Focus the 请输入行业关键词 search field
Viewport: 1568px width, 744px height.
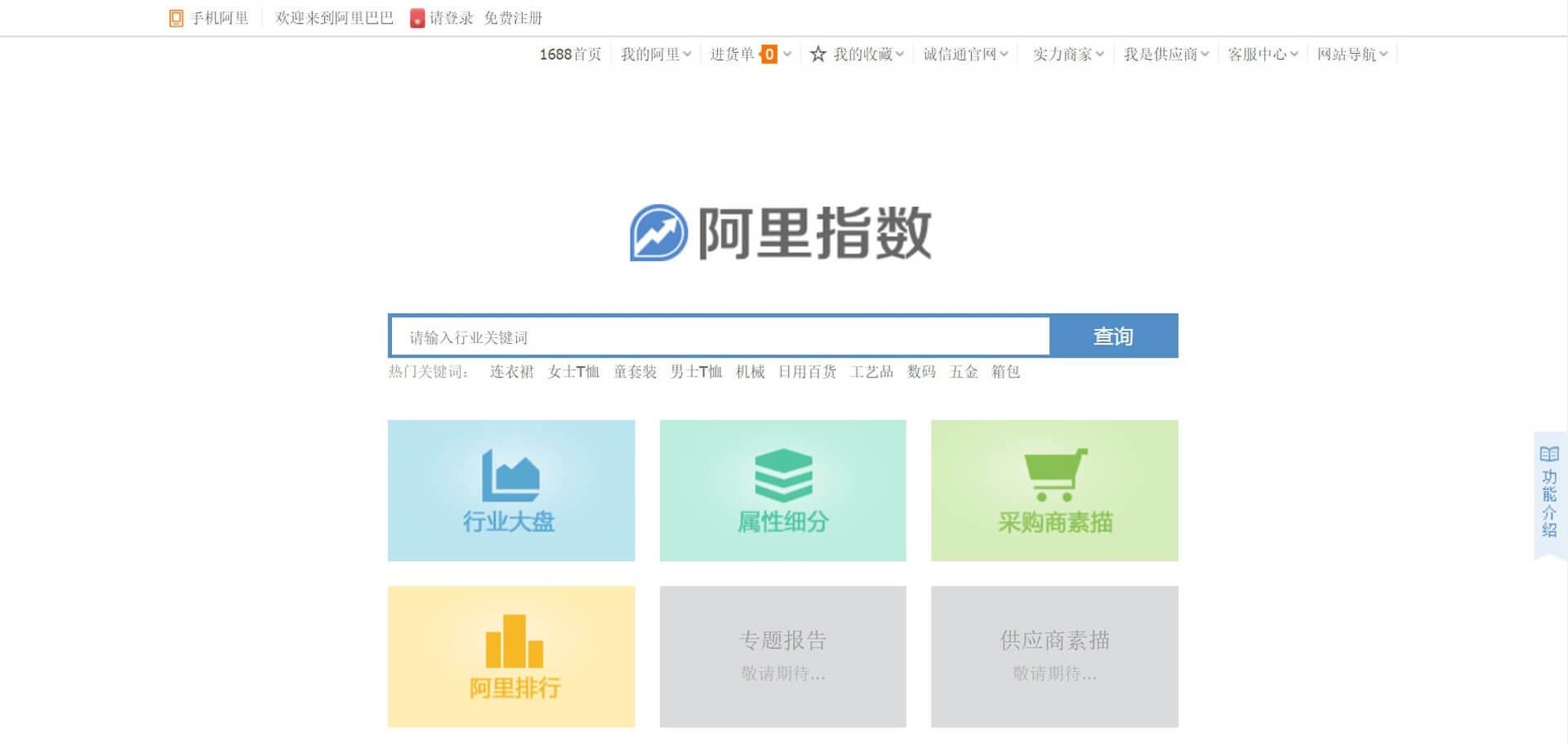coord(719,336)
